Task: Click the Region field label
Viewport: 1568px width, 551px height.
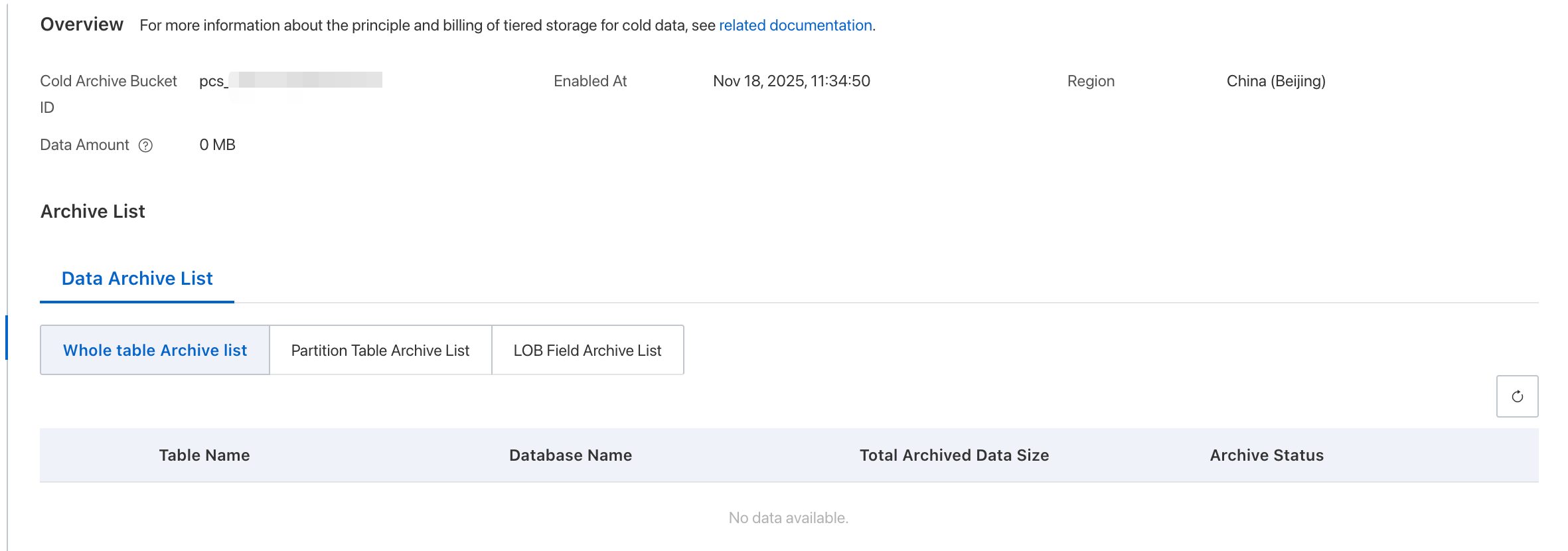Action: (x=1091, y=81)
